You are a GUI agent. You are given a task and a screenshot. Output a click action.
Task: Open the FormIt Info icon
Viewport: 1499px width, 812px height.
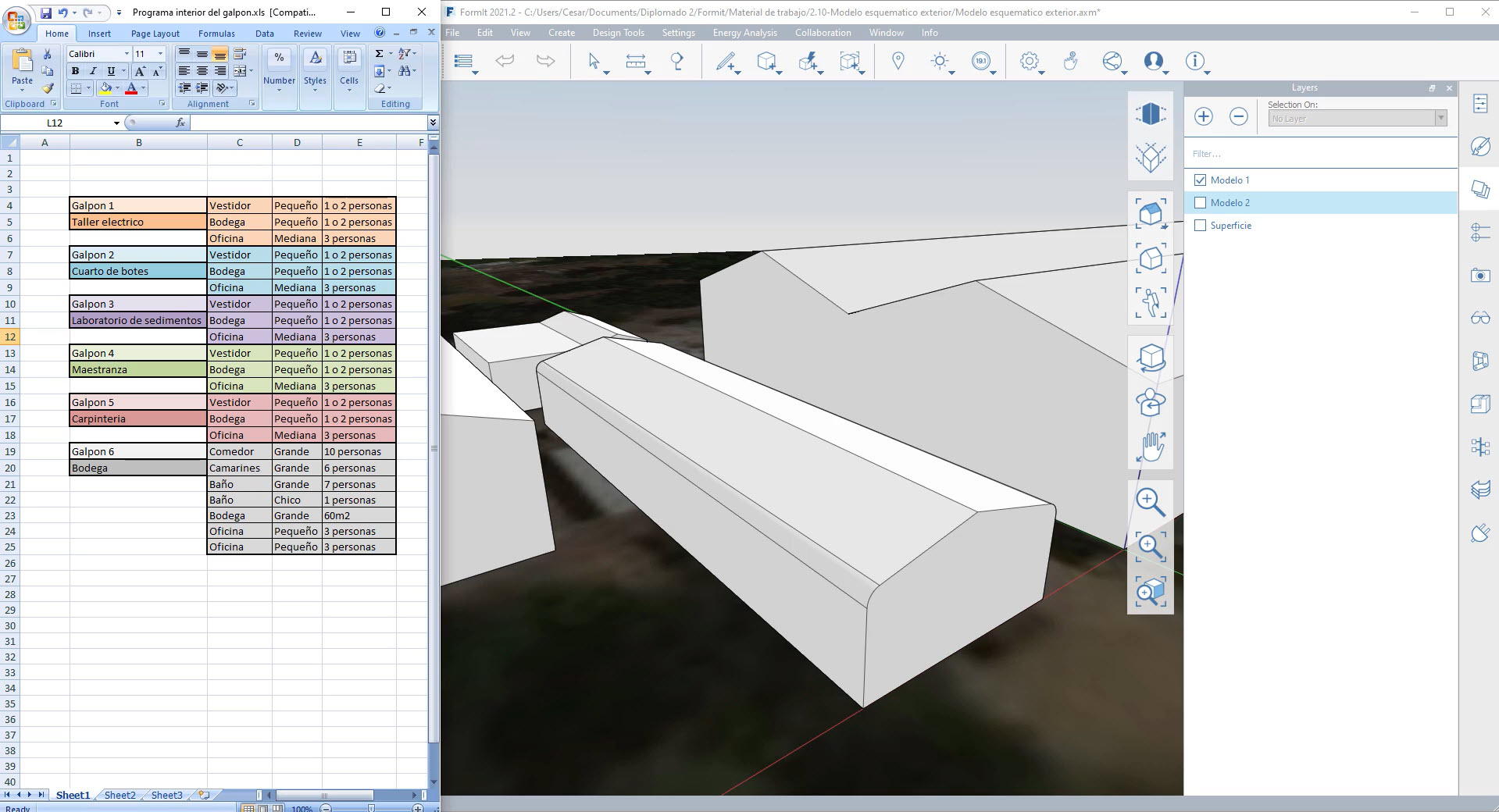[x=1194, y=61]
